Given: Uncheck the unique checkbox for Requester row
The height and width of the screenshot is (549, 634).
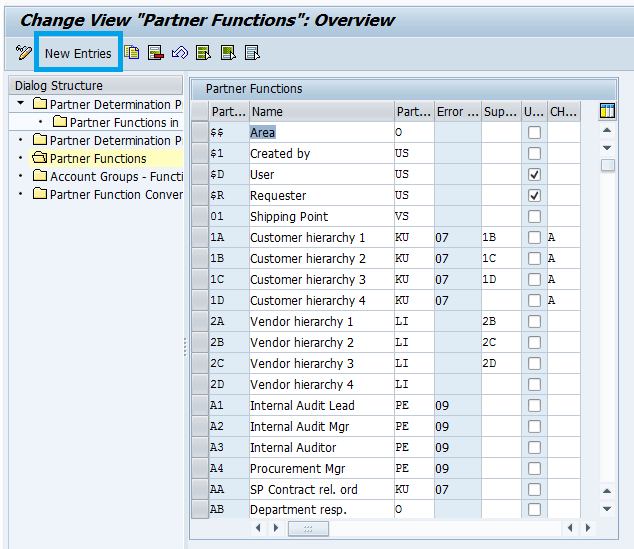Looking at the screenshot, I should tap(534, 196).
